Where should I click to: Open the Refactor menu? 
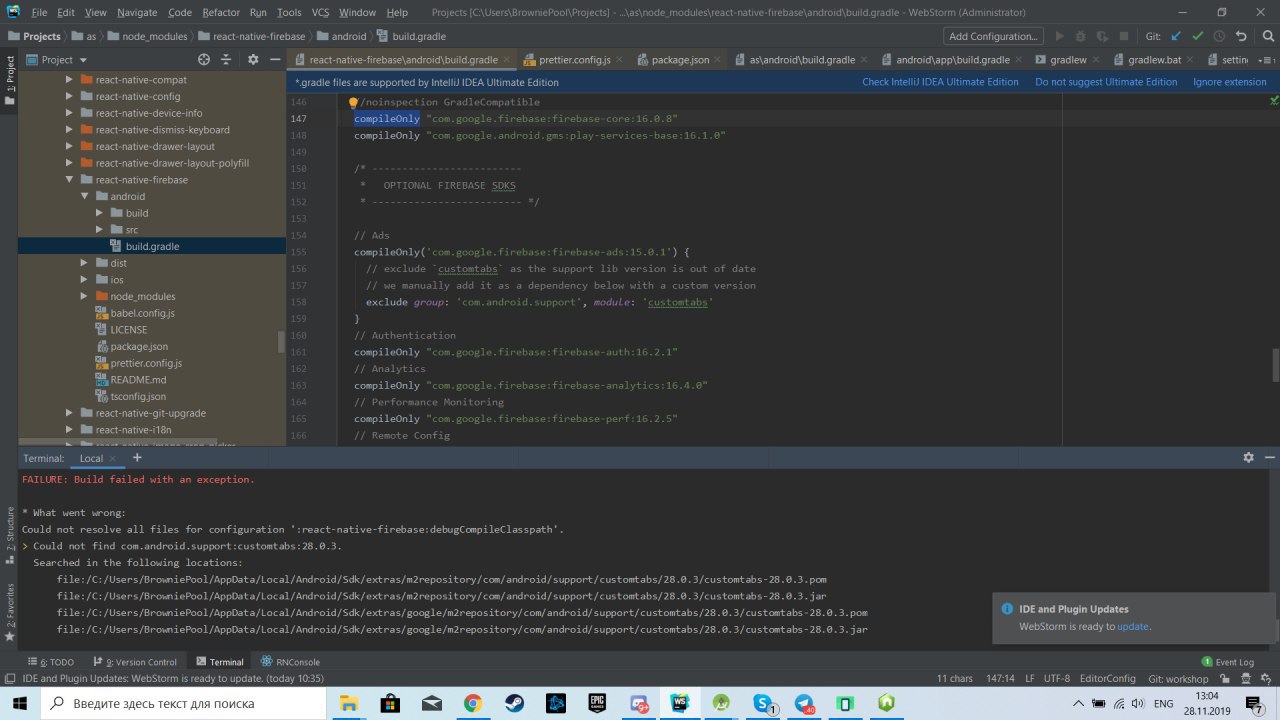tap(221, 13)
